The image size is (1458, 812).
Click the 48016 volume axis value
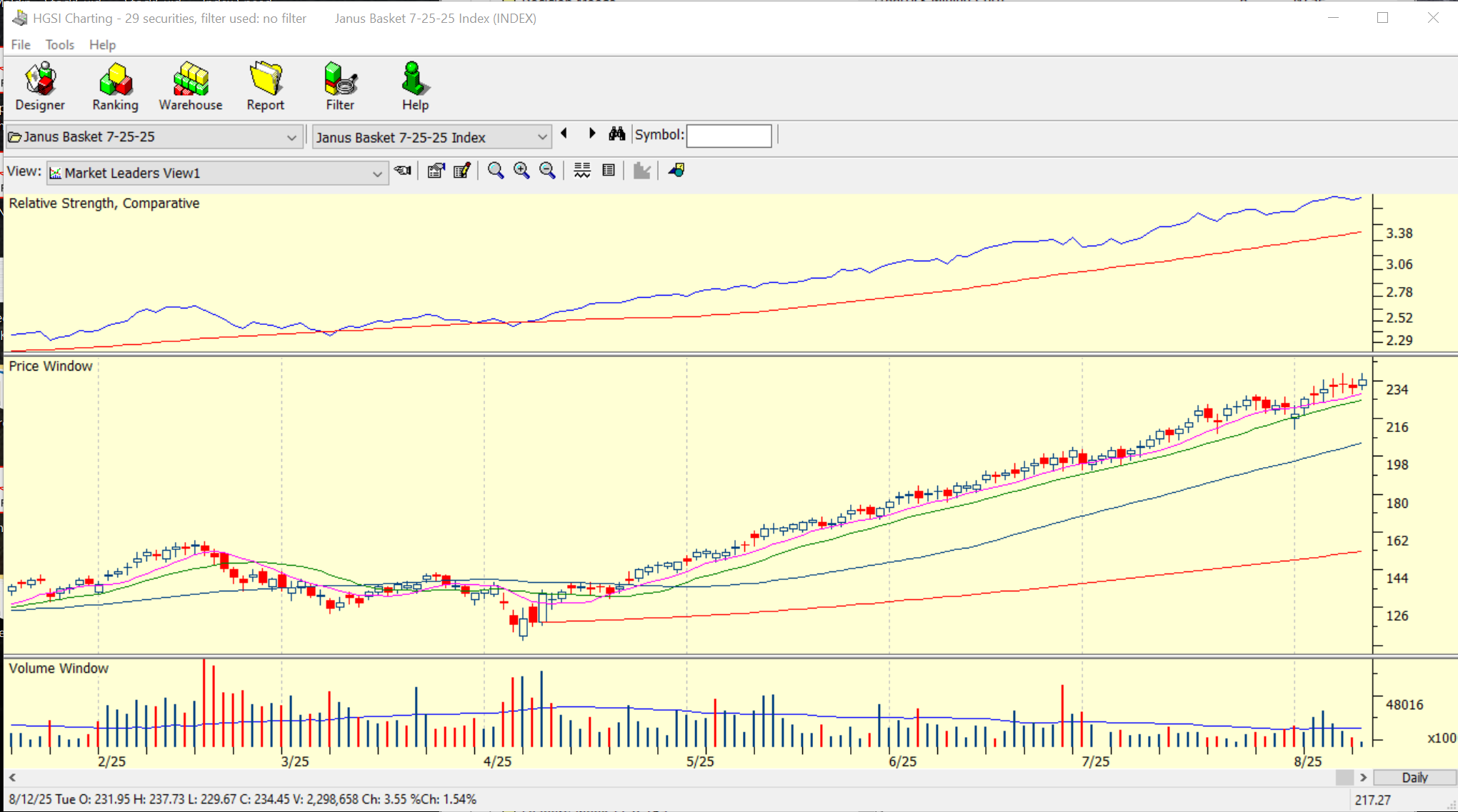click(1404, 705)
